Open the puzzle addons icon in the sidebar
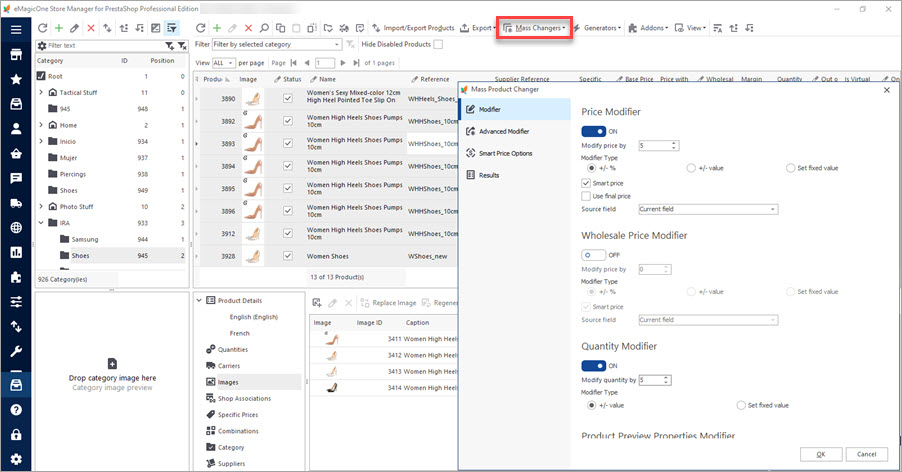Image resolution: width=902 pixels, height=472 pixels. (x=16, y=277)
